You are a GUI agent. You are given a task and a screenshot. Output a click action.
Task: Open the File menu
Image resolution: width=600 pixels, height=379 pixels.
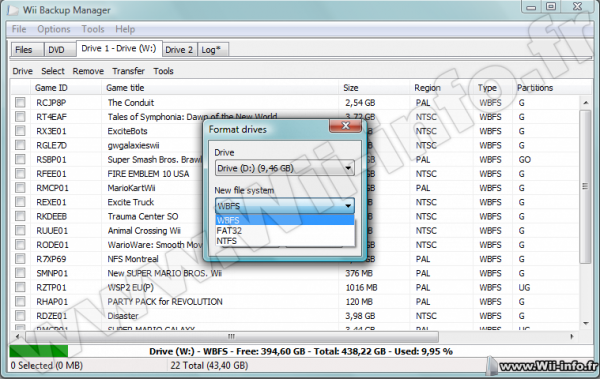[19, 29]
